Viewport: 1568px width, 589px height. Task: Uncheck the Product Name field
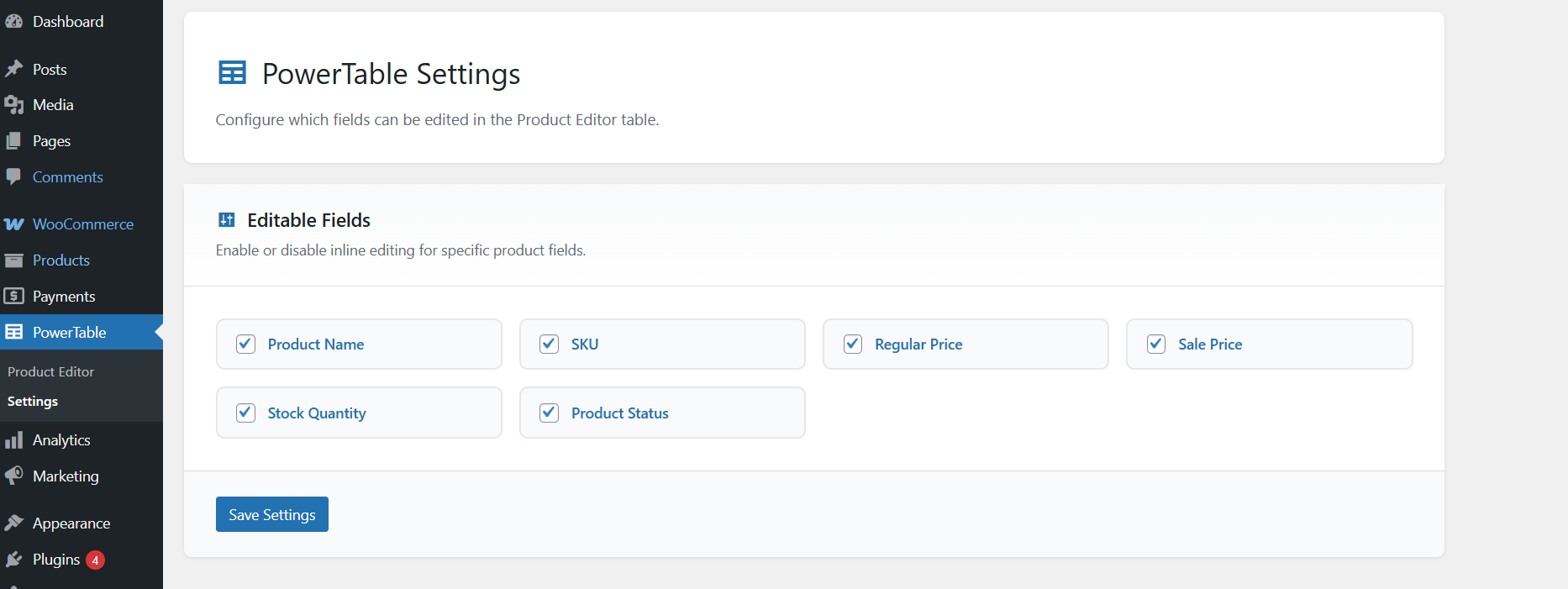click(245, 344)
